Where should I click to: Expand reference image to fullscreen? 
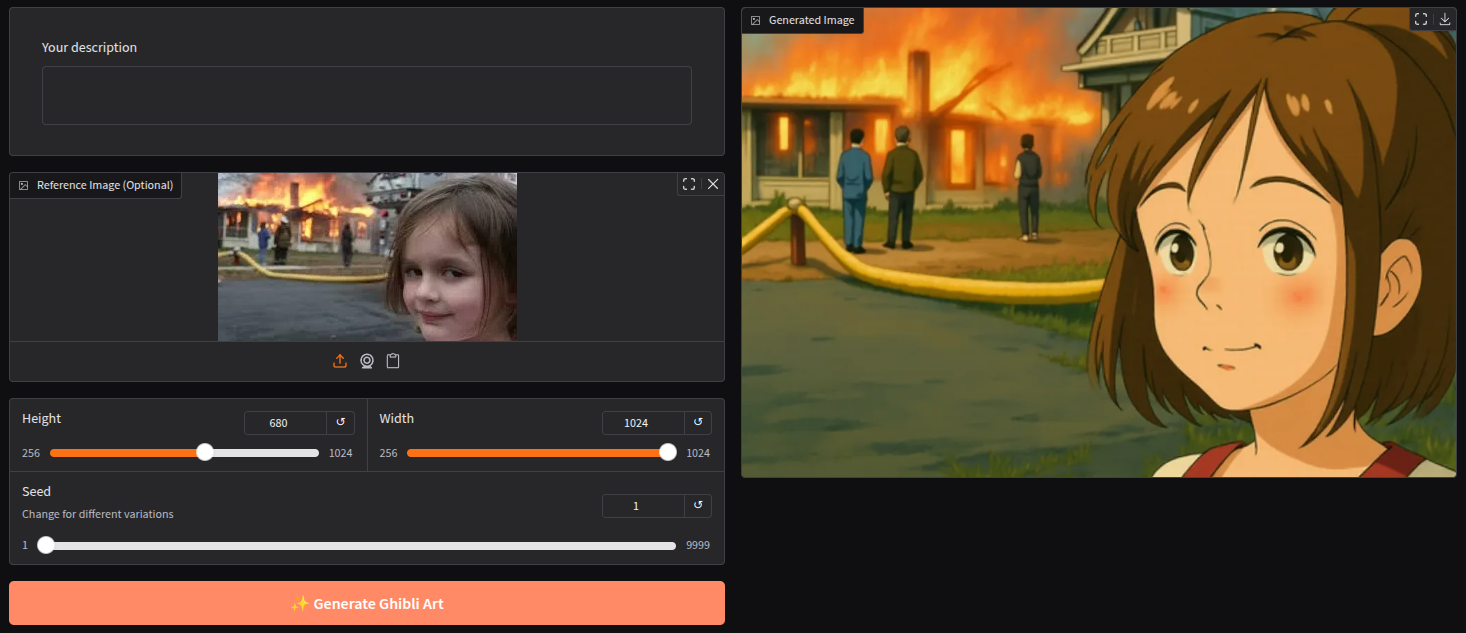(688, 184)
